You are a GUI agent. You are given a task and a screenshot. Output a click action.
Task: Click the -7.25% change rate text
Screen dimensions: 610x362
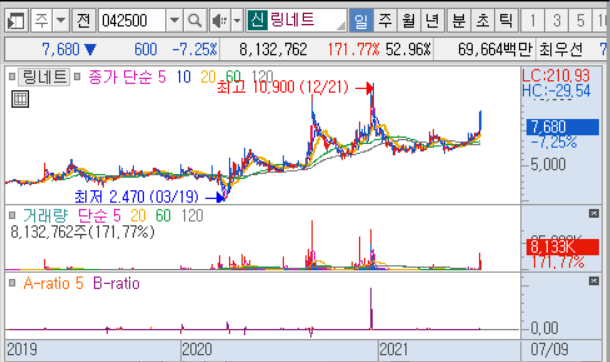click(194, 49)
